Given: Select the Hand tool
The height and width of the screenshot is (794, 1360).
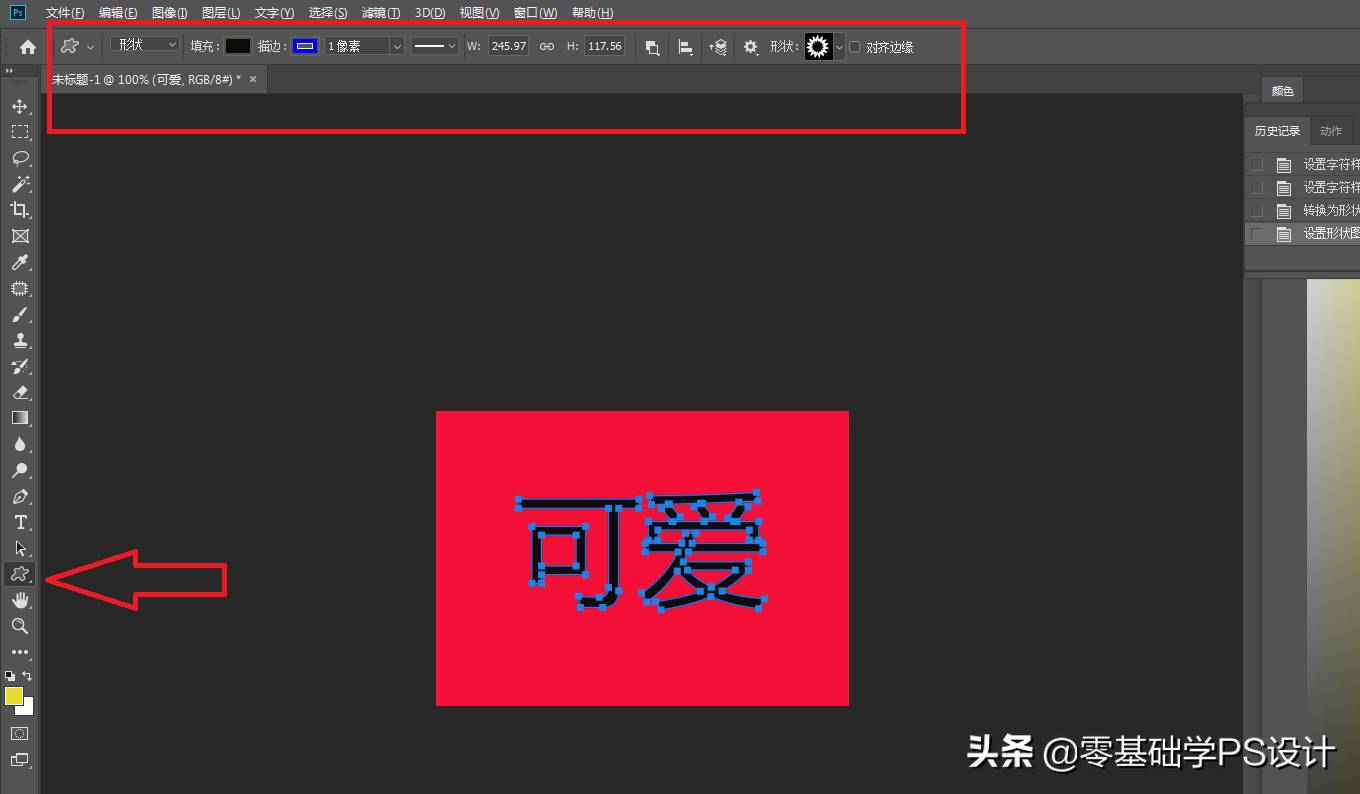Looking at the screenshot, I should click(20, 600).
